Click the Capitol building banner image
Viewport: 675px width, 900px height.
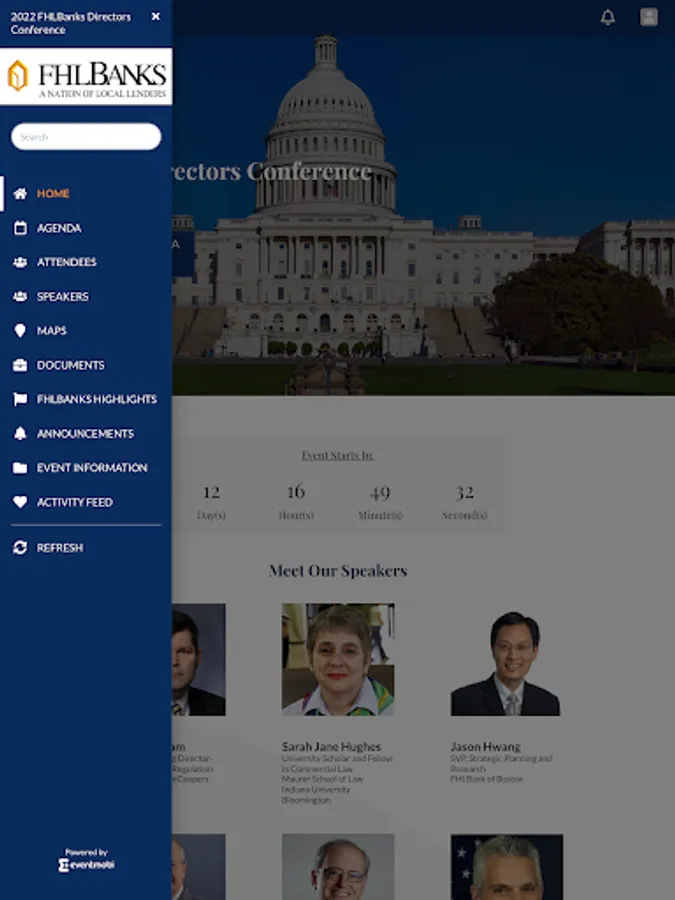424,215
